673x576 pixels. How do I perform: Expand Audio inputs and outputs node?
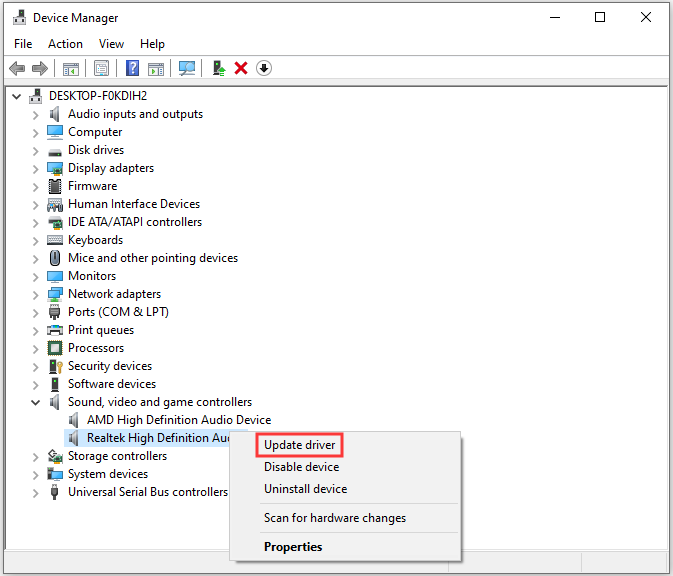(x=36, y=115)
